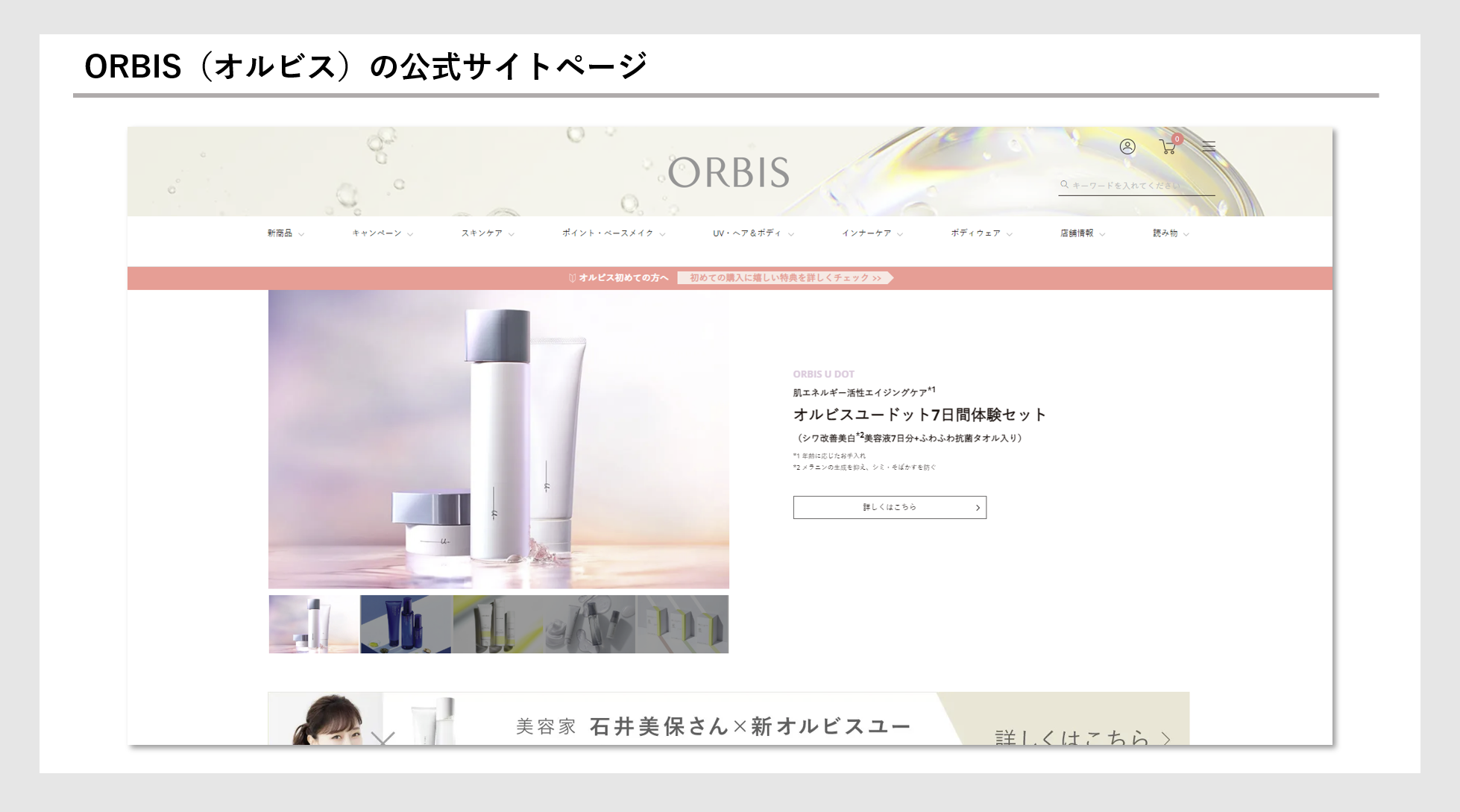Select the yellow boxes fifth carousel thumbnail

pyautogui.click(x=682, y=624)
